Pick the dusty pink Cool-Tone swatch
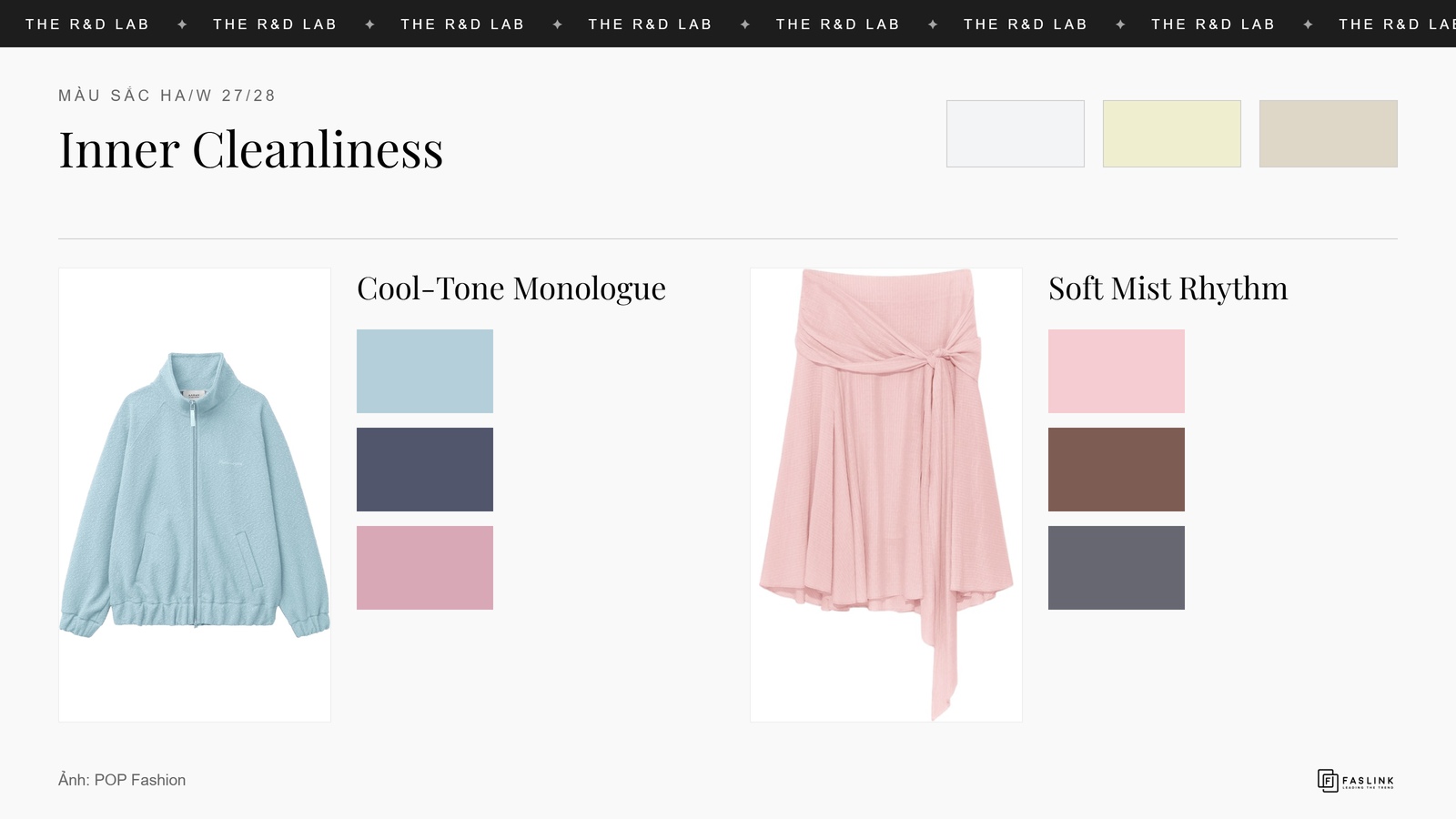 (425, 568)
